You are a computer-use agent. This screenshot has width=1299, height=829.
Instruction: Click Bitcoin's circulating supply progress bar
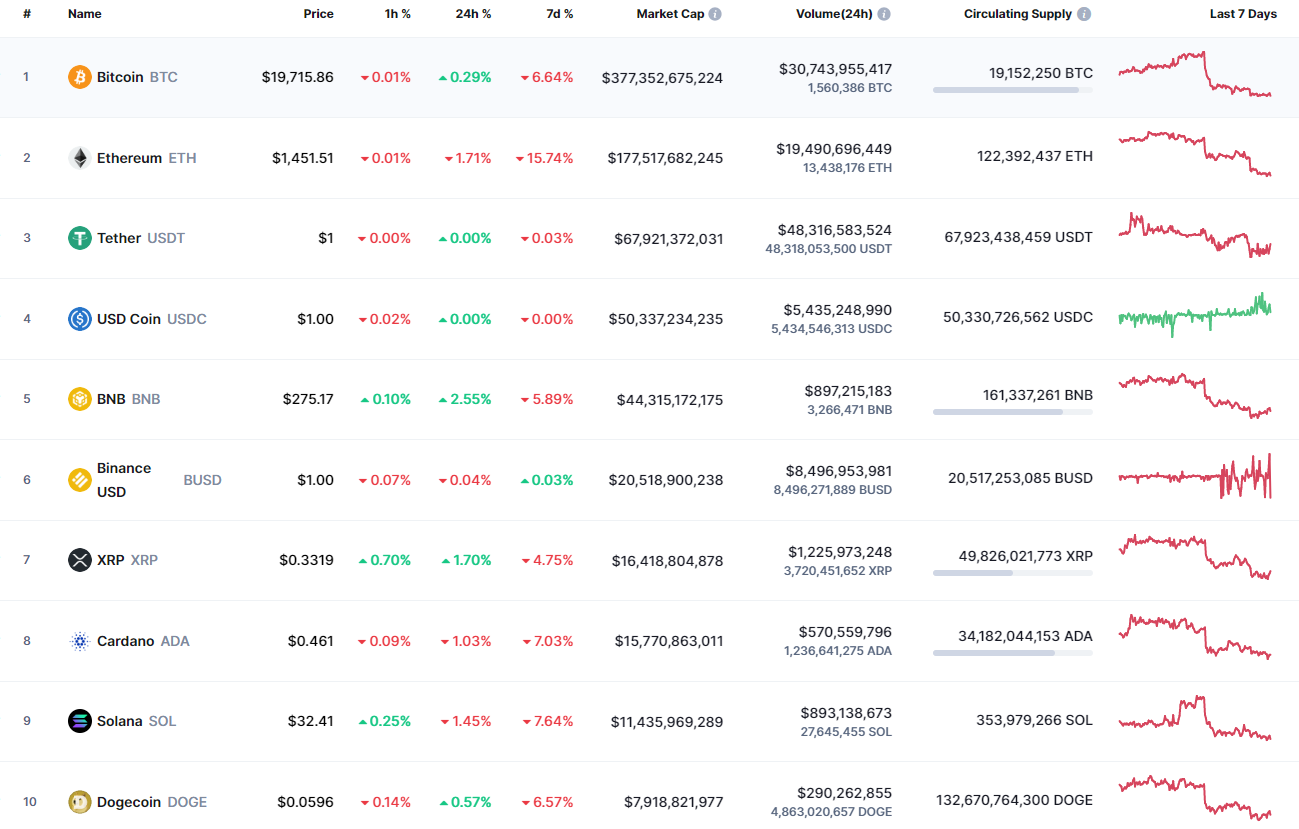(x=1011, y=90)
